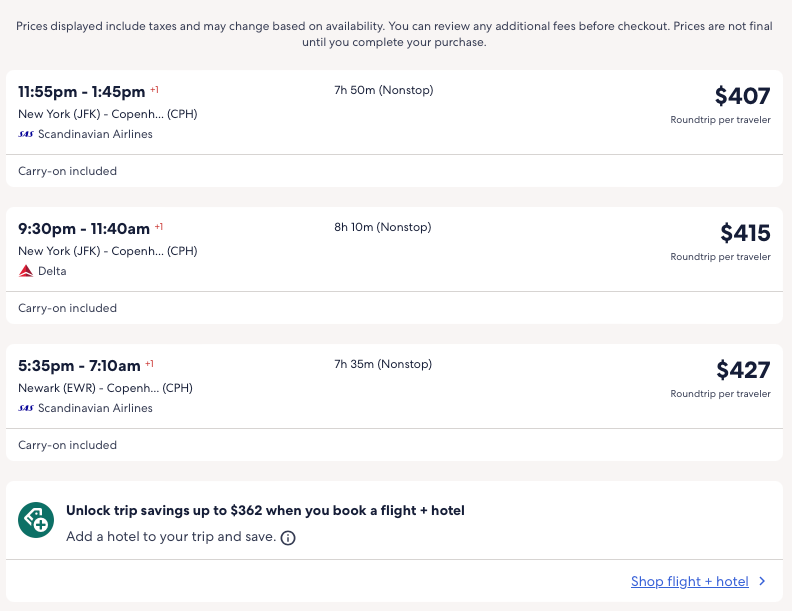792x611 pixels.
Task: Open the 5:35pm - 7:10am flight details
Action: pos(80,366)
